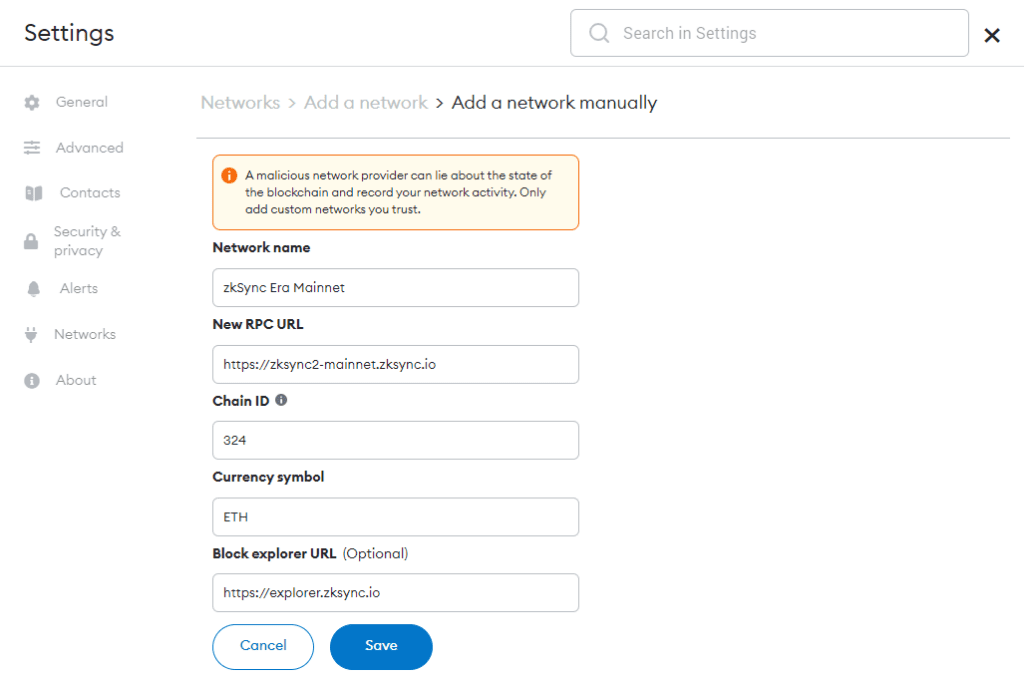Viewport: 1024px width, 675px height.
Task: Click the Advanced sliders icon
Action: tap(32, 148)
